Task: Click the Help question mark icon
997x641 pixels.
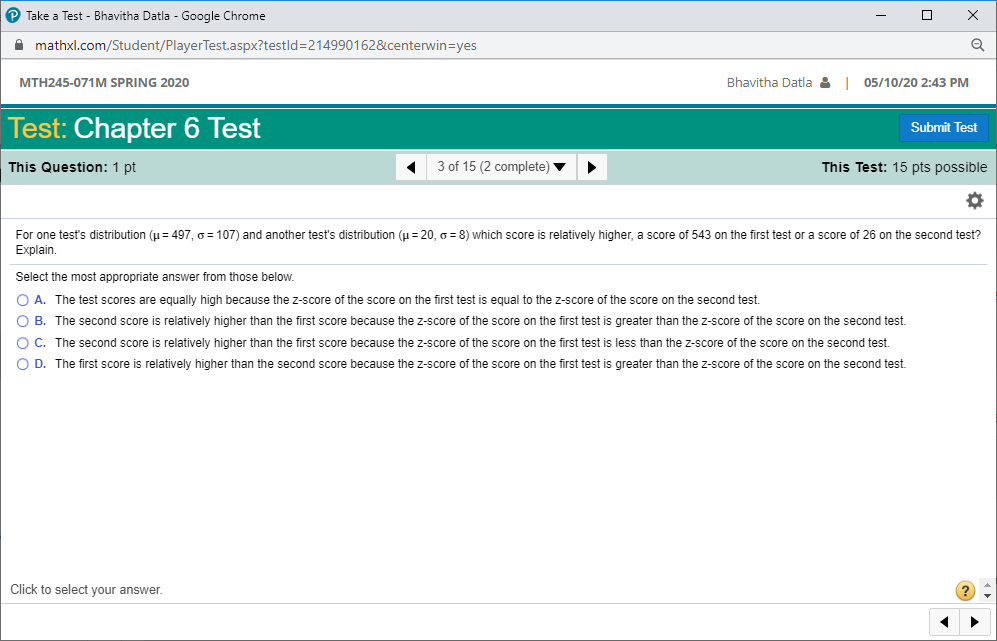Action: tap(964, 591)
